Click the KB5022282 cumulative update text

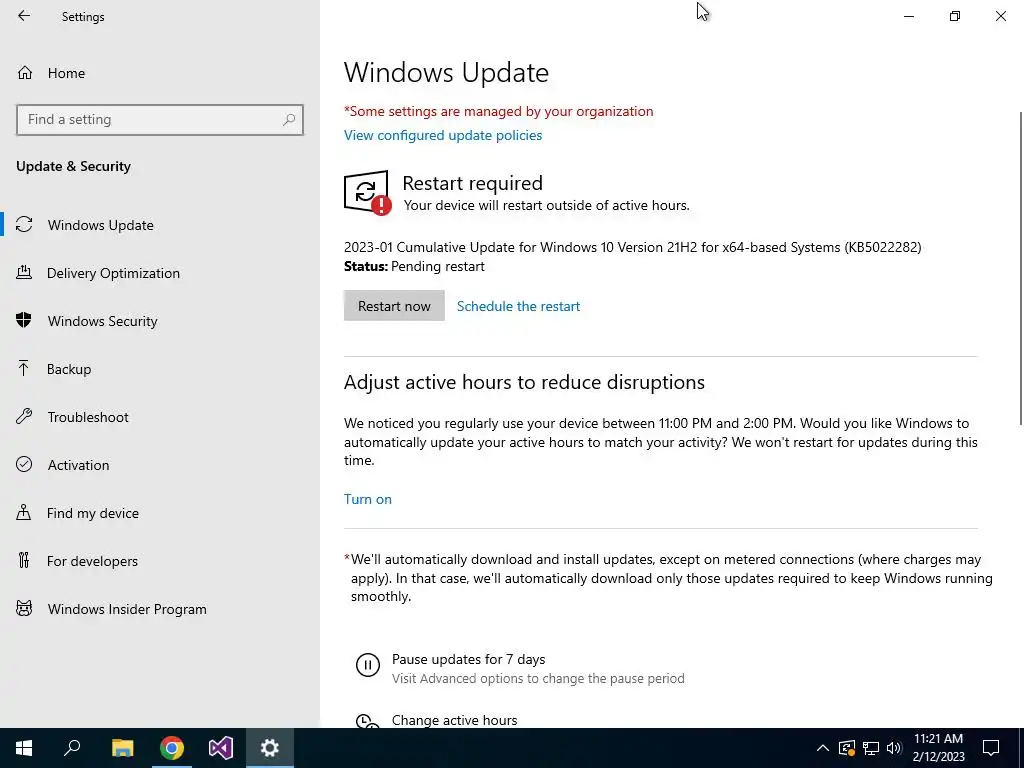coord(632,248)
